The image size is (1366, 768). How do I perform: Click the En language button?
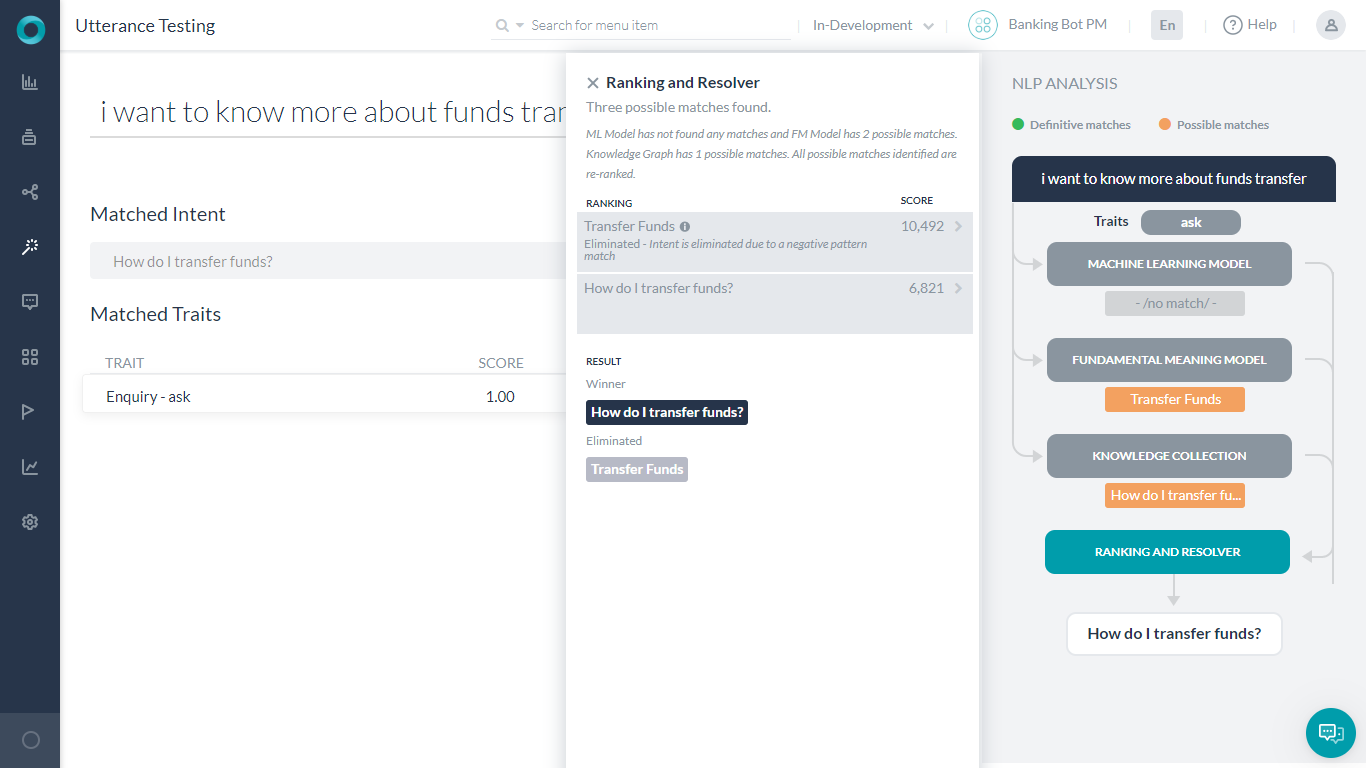[x=1167, y=26]
